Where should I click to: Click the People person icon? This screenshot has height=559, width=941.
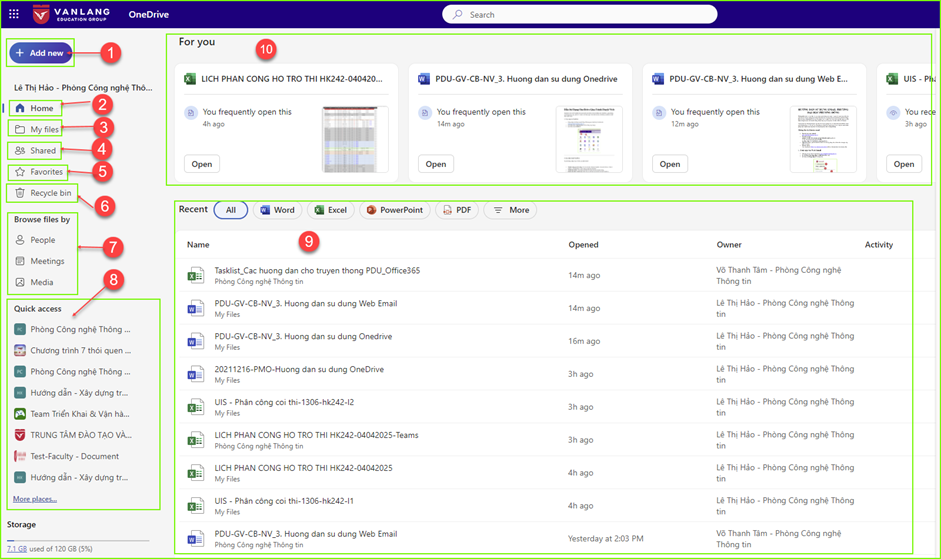[x=20, y=240]
